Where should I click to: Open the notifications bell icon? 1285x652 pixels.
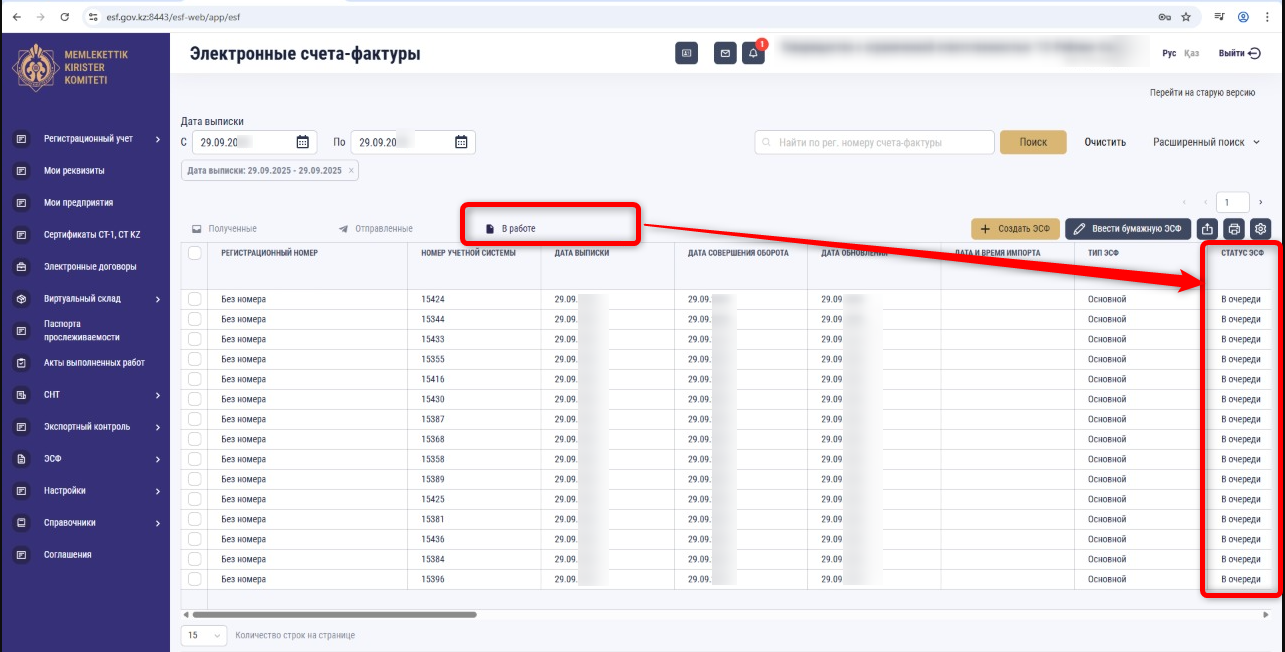(x=753, y=54)
